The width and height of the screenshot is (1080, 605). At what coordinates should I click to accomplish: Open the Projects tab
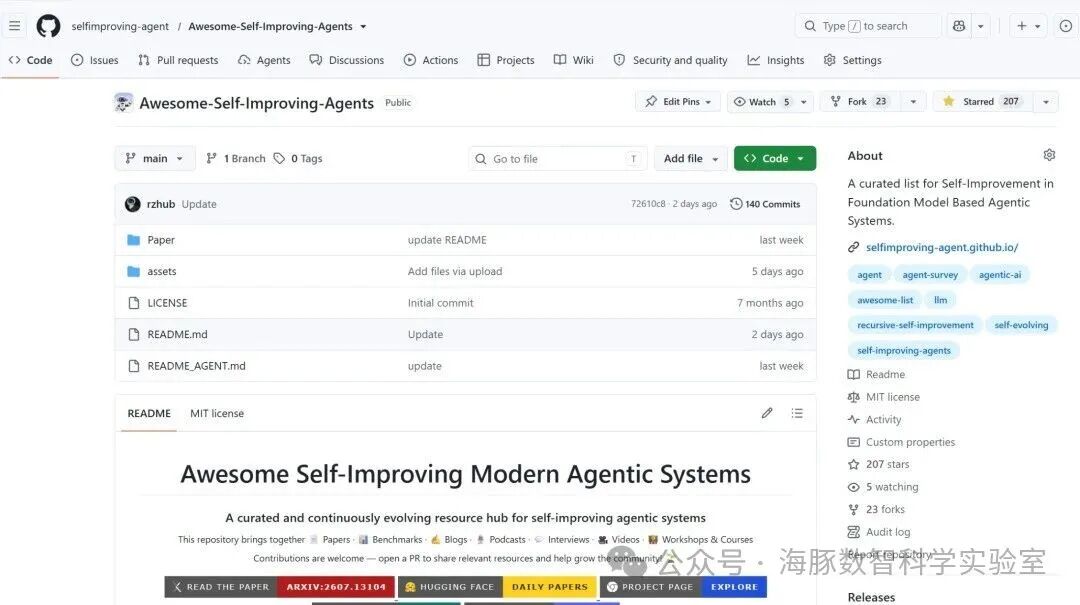pyautogui.click(x=506, y=60)
